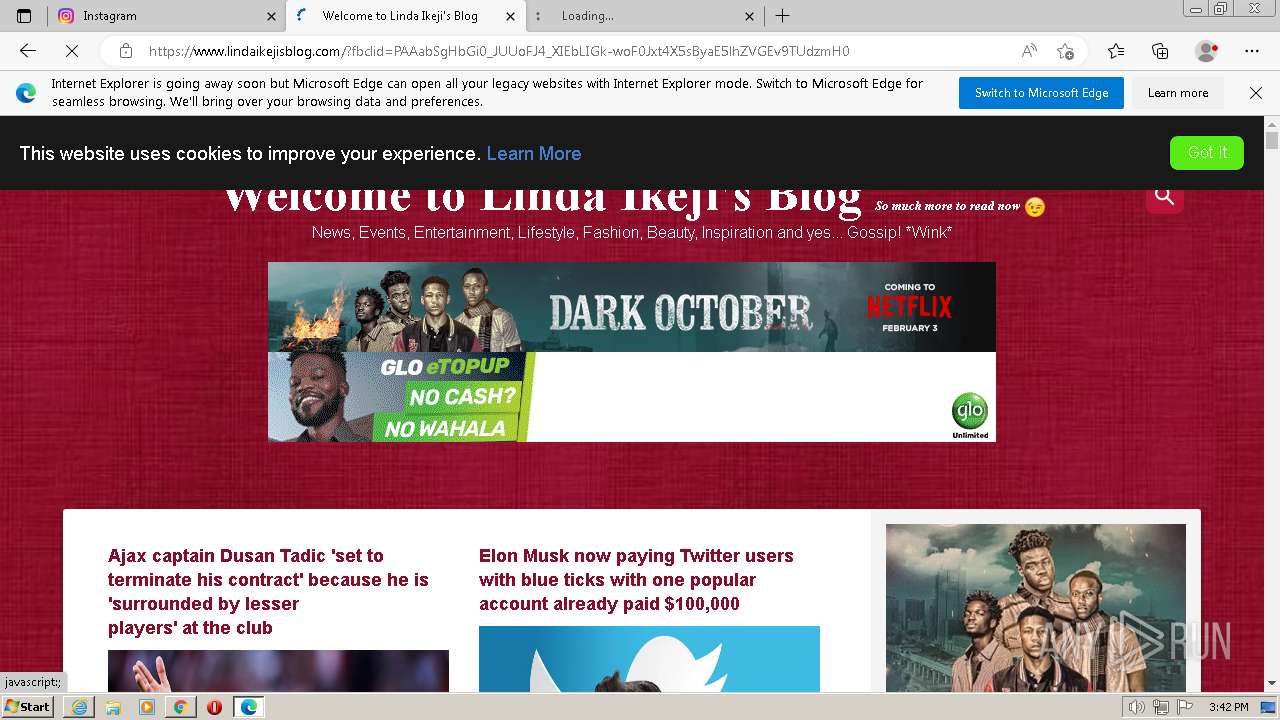Open the Collections panel

(1160, 51)
